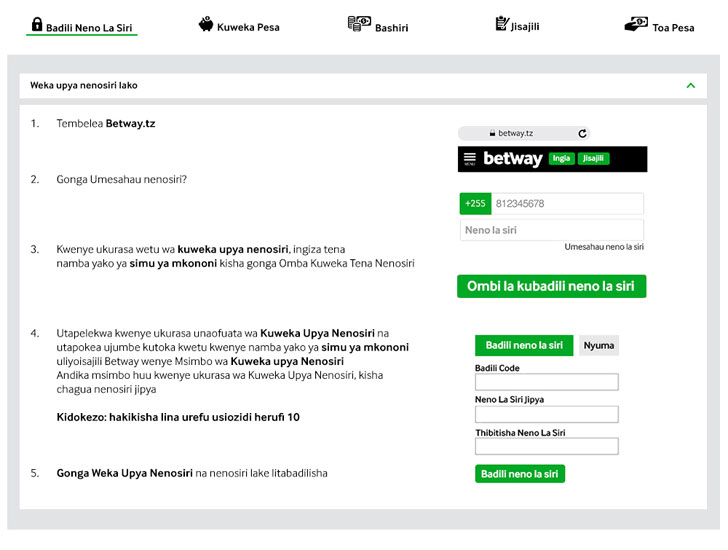Click the padlock icon beside Badili Neno La Siri
This screenshot has height=550, width=728.
point(37,24)
